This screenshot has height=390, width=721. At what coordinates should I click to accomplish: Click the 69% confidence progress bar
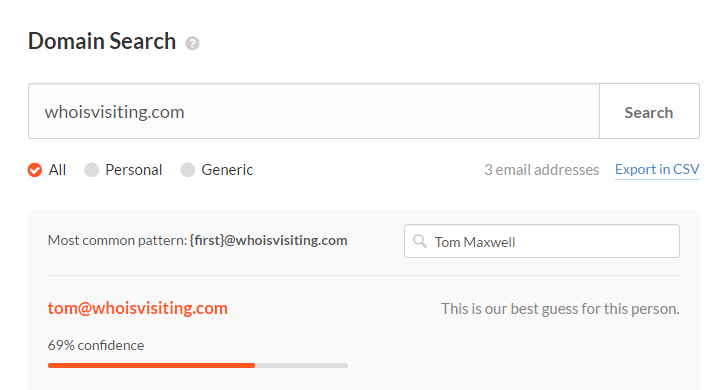[198, 366]
